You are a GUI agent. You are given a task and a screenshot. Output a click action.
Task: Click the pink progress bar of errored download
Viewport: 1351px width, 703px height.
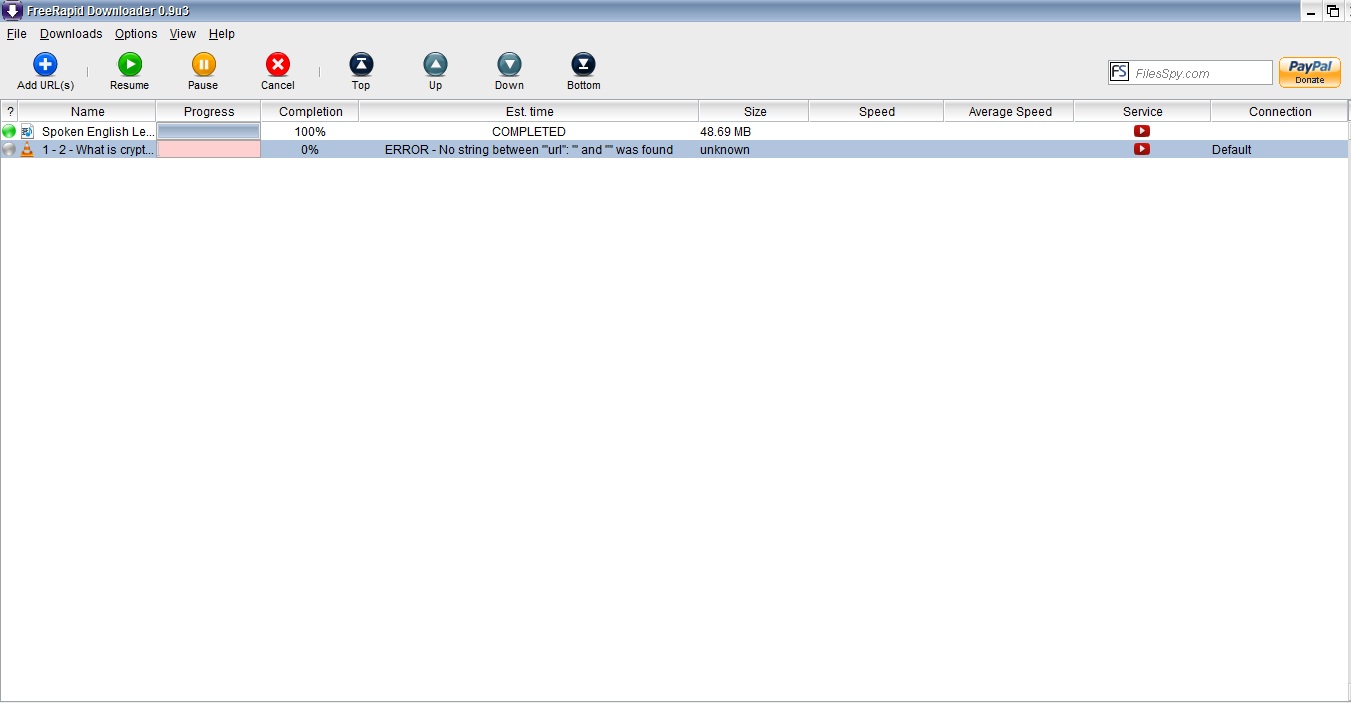tap(209, 150)
